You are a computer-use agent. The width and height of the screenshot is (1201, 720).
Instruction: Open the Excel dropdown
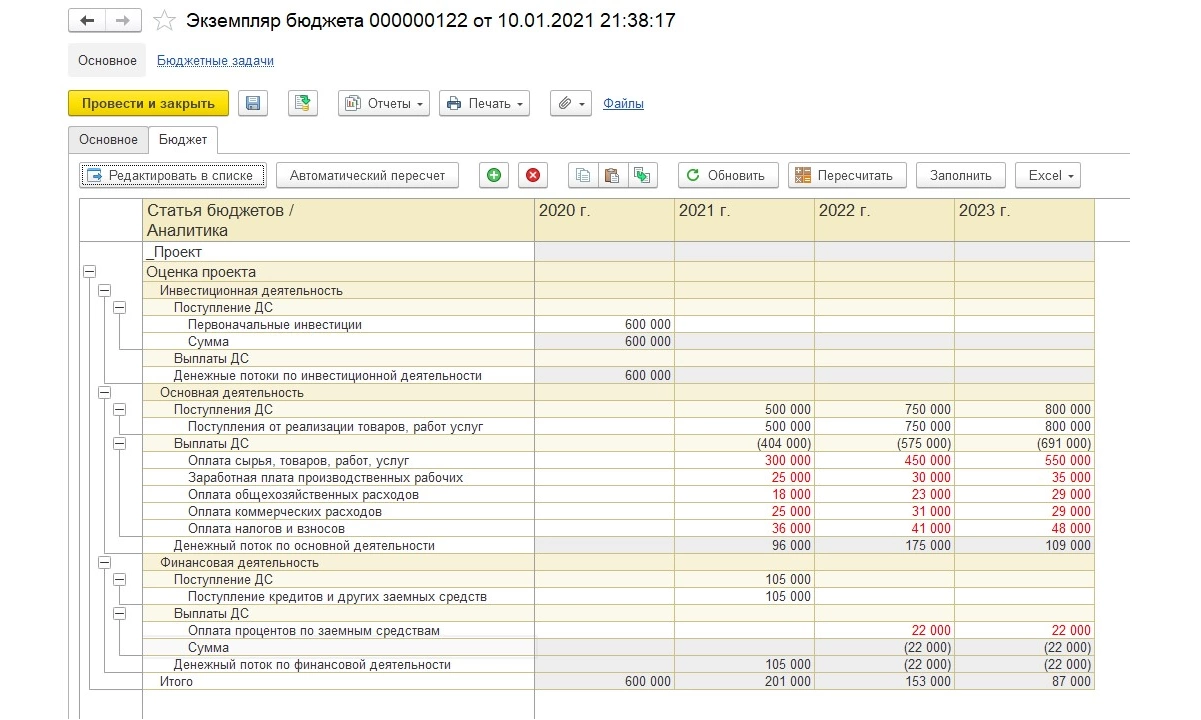pos(1048,175)
